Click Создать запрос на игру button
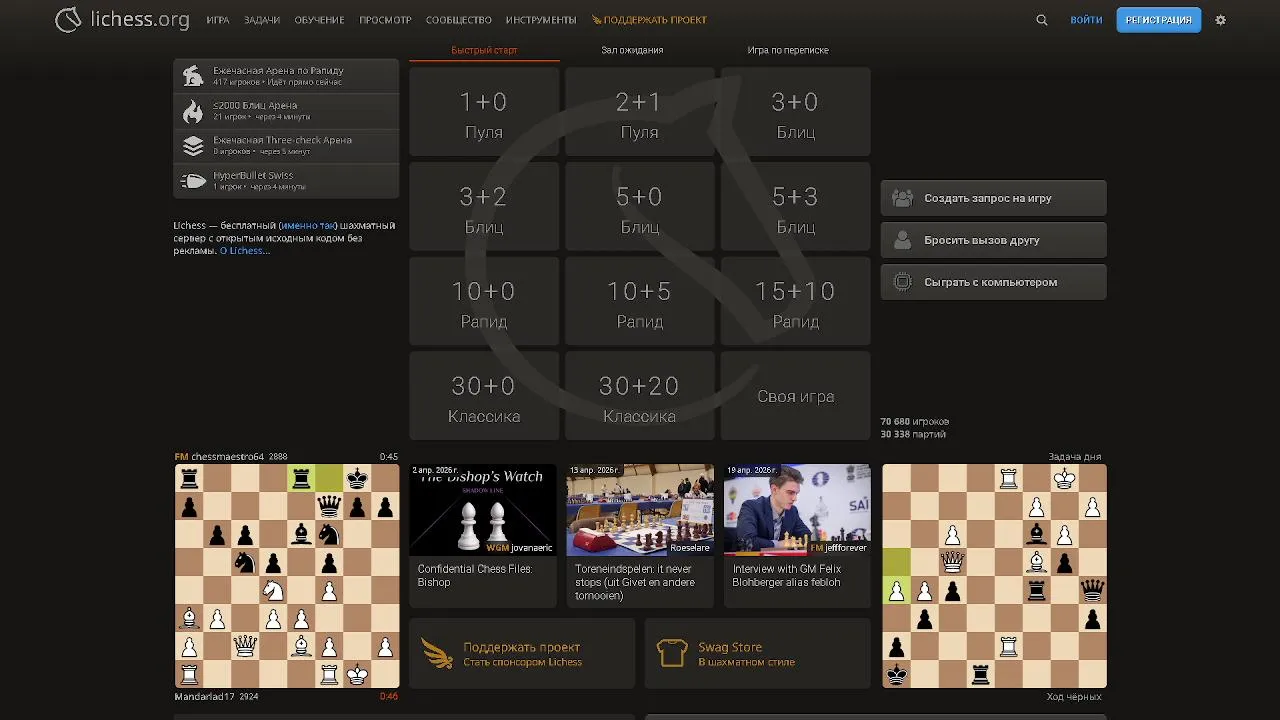 994,198
